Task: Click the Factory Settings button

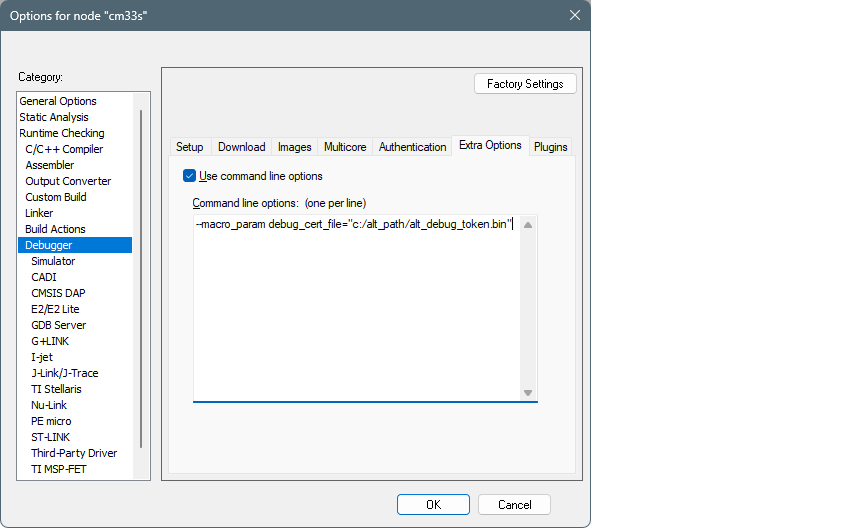Action: (x=525, y=84)
